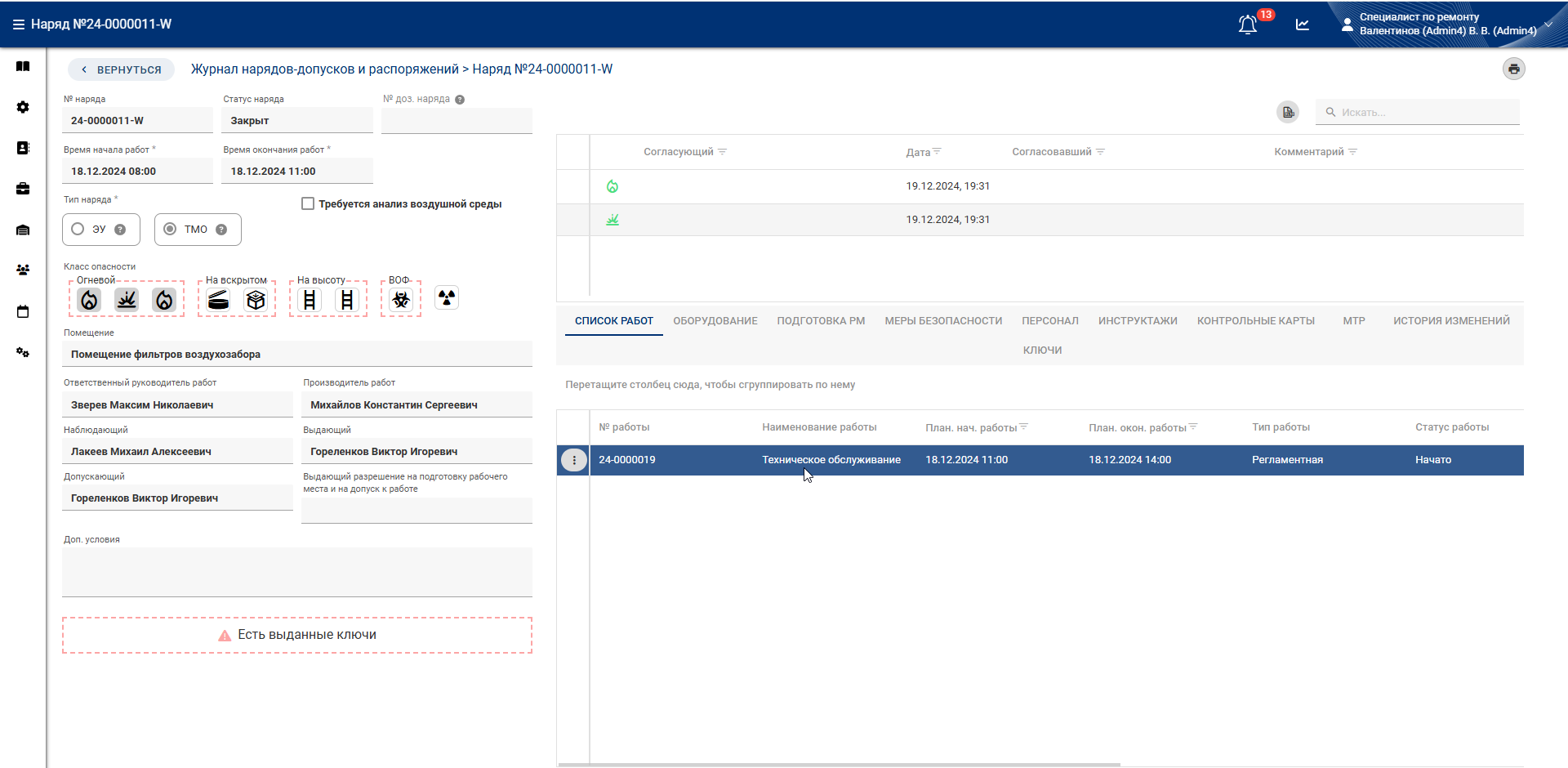The width and height of the screenshot is (1568, 768).
Task: Click the horizontal scrollbar under works table
Action: click(839, 765)
